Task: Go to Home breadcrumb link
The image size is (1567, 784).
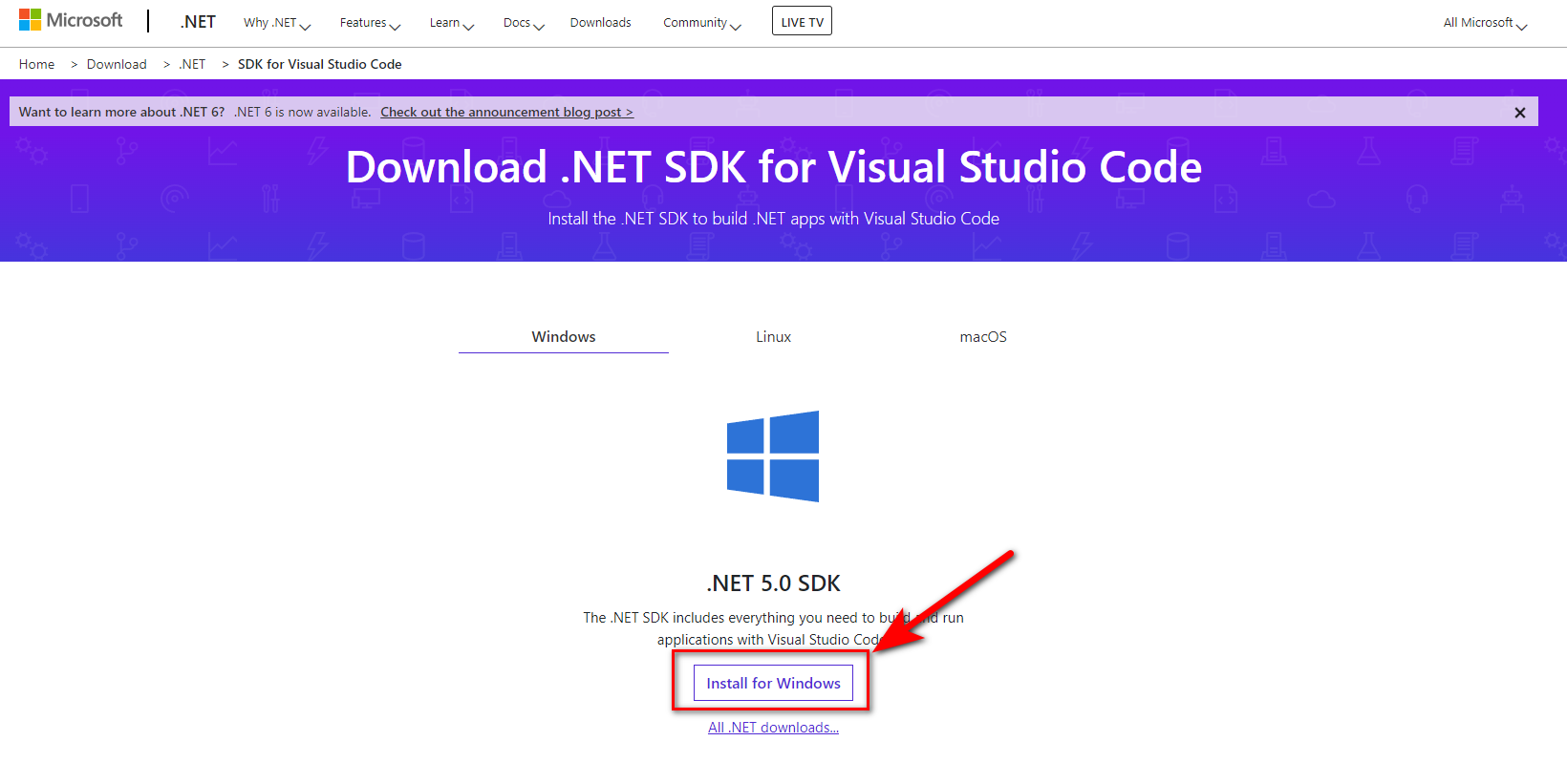Action: pyautogui.click(x=36, y=64)
